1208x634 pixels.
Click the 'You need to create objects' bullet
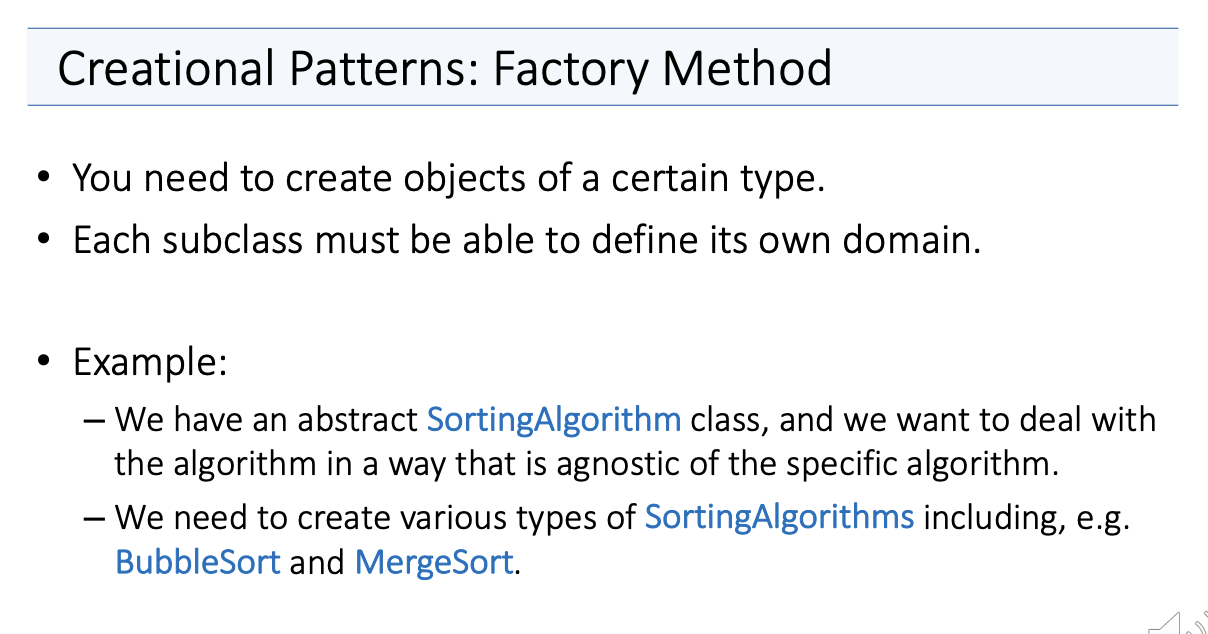pyautogui.click(x=449, y=179)
